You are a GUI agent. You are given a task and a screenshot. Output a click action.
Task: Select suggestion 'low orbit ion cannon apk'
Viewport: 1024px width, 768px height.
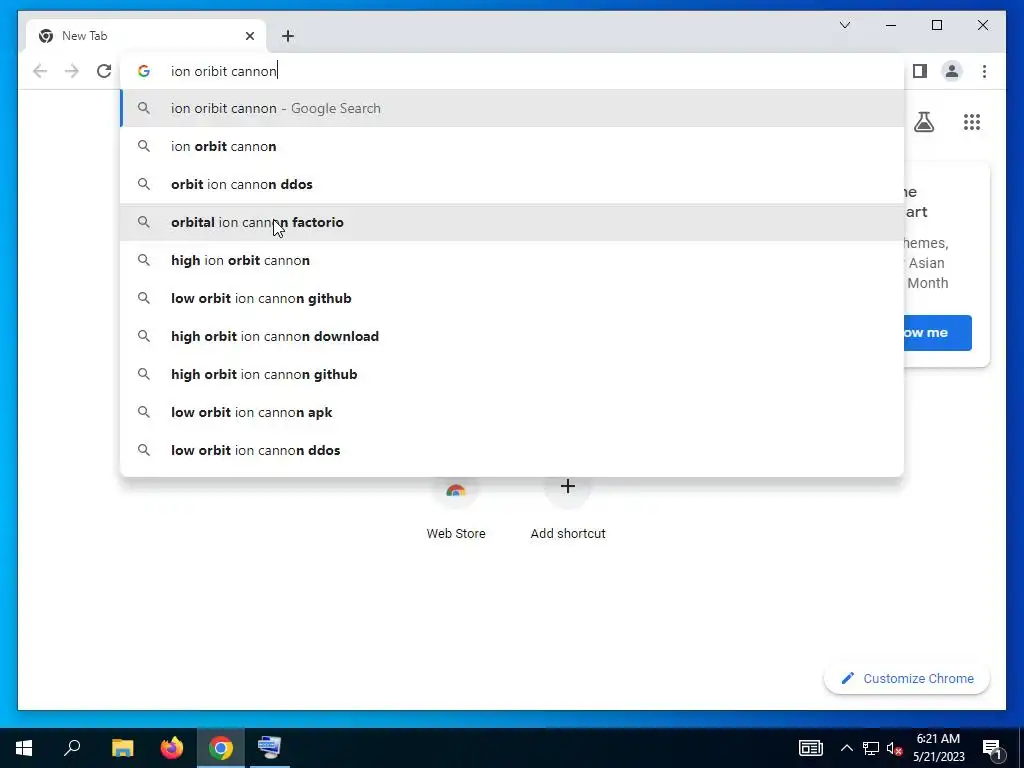[513, 412]
